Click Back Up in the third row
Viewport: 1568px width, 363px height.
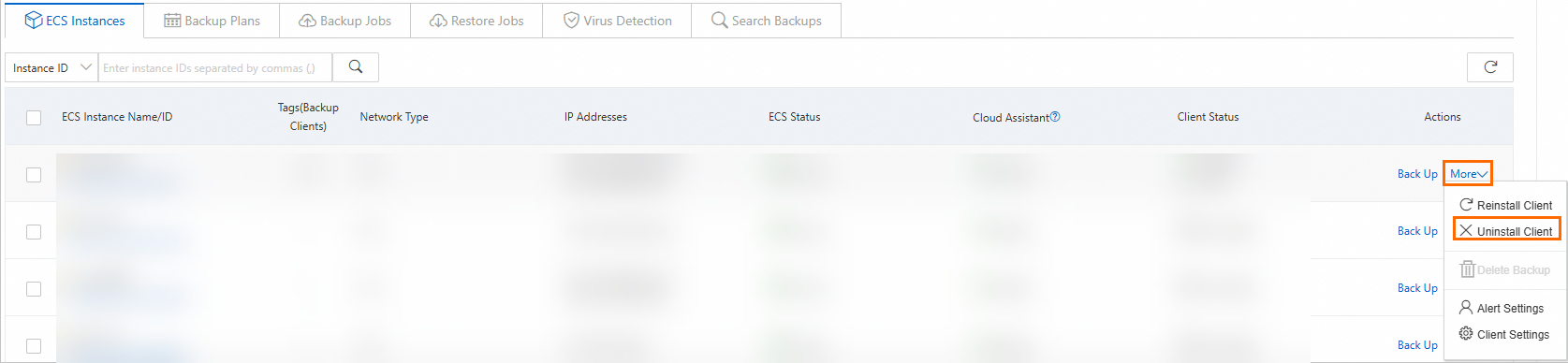pyautogui.click(x=1417, y=288)
